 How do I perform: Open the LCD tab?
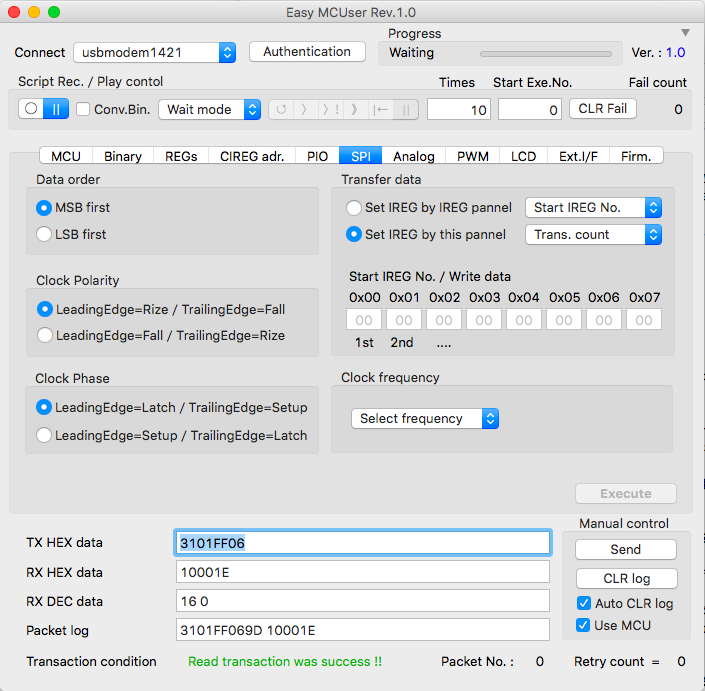pos(523,156)
